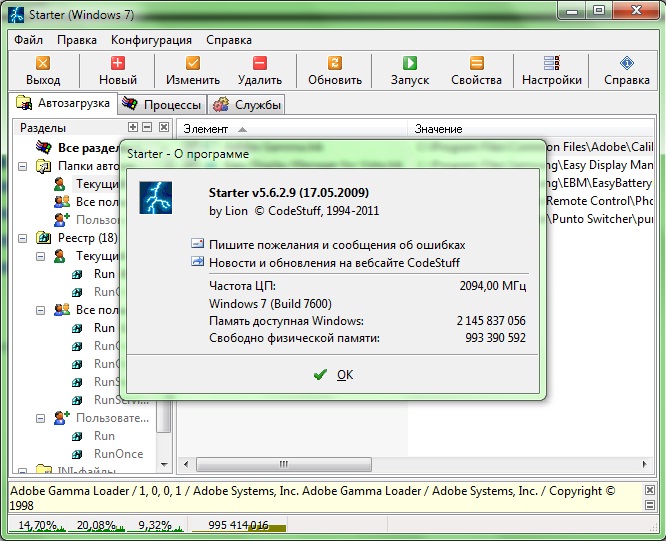Close the yellow description bar
Viewport: 666px width, 541px height.
coord(649,490)
